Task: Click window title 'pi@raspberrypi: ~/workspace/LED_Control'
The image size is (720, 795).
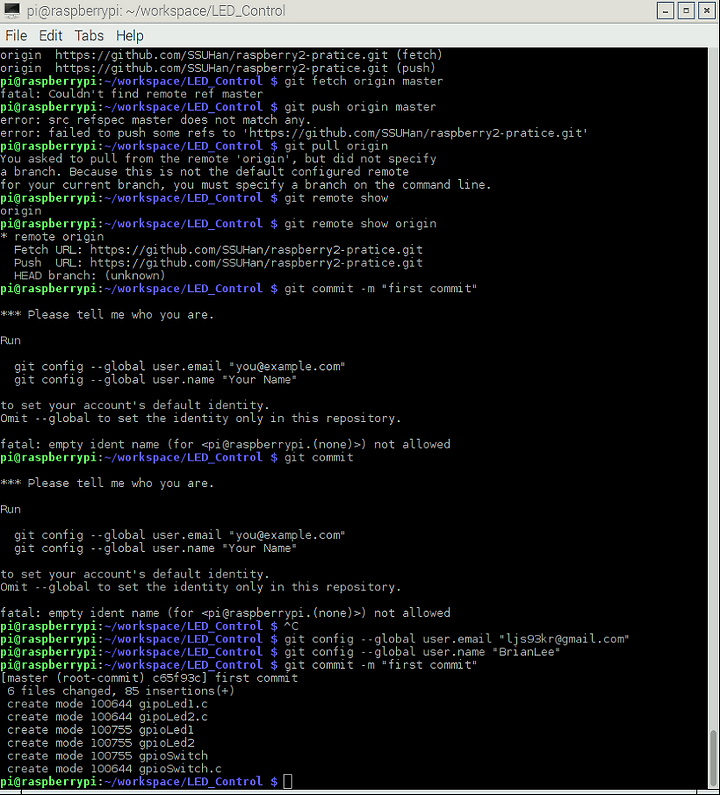Action: click(x=156, y=11)
